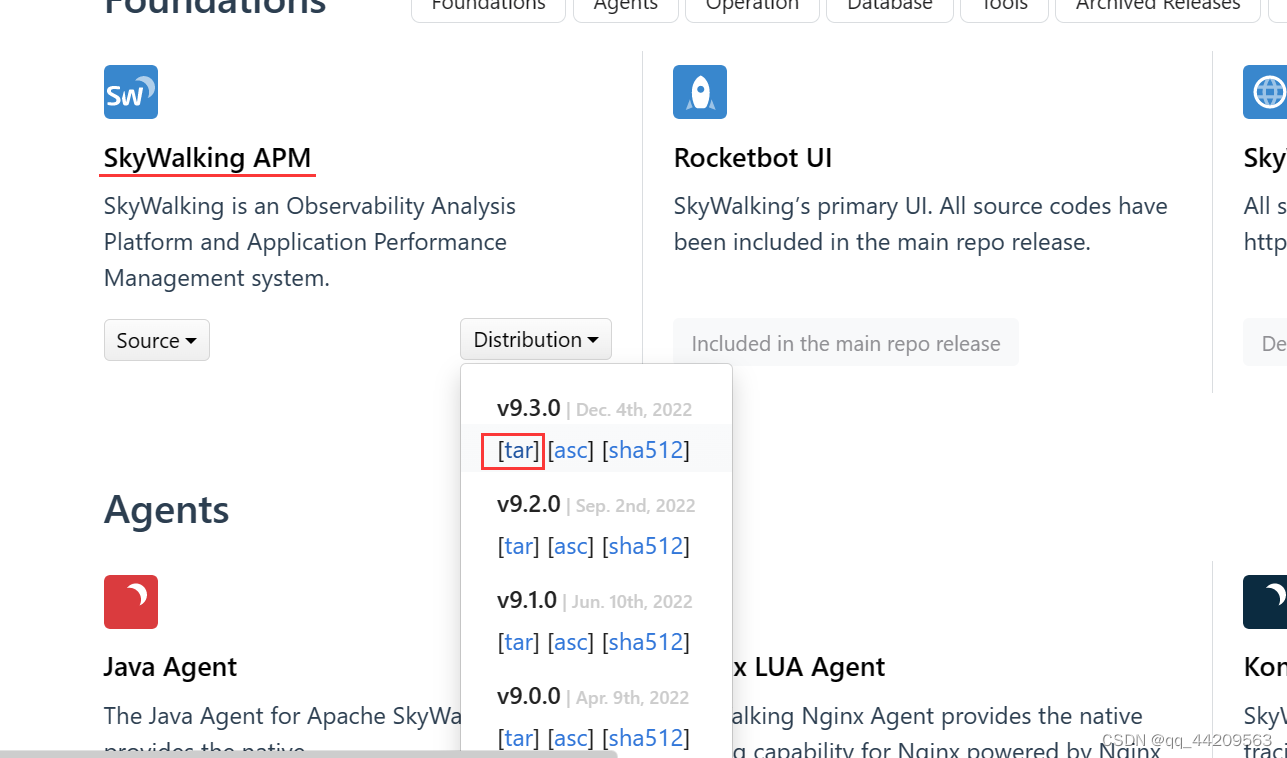Download the v9.3.0 tar distribution

point(518,450)
